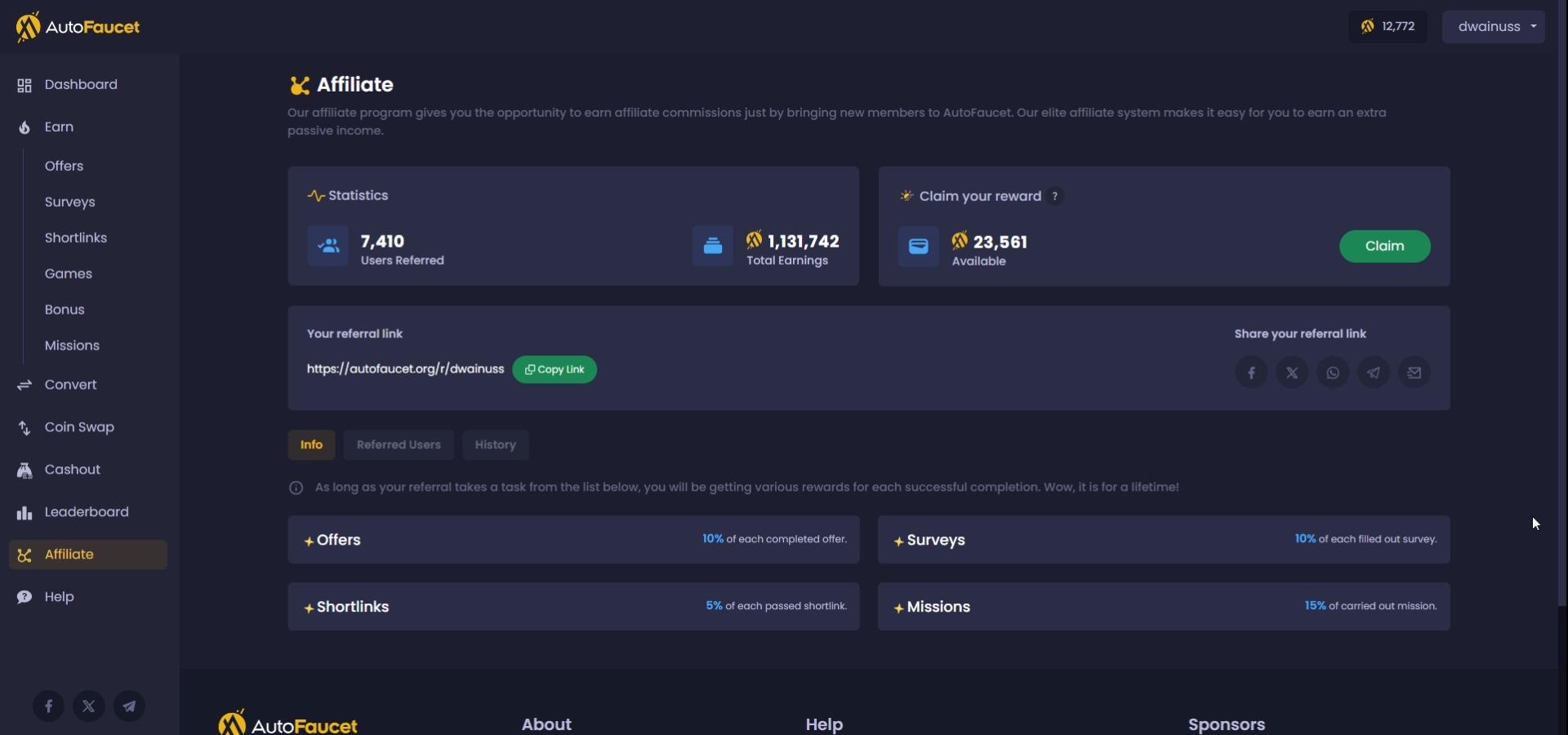The width and height of the screenshot is (1568, 735).
Task: Open Surveys in the sidebar
Action: [70, 203]
